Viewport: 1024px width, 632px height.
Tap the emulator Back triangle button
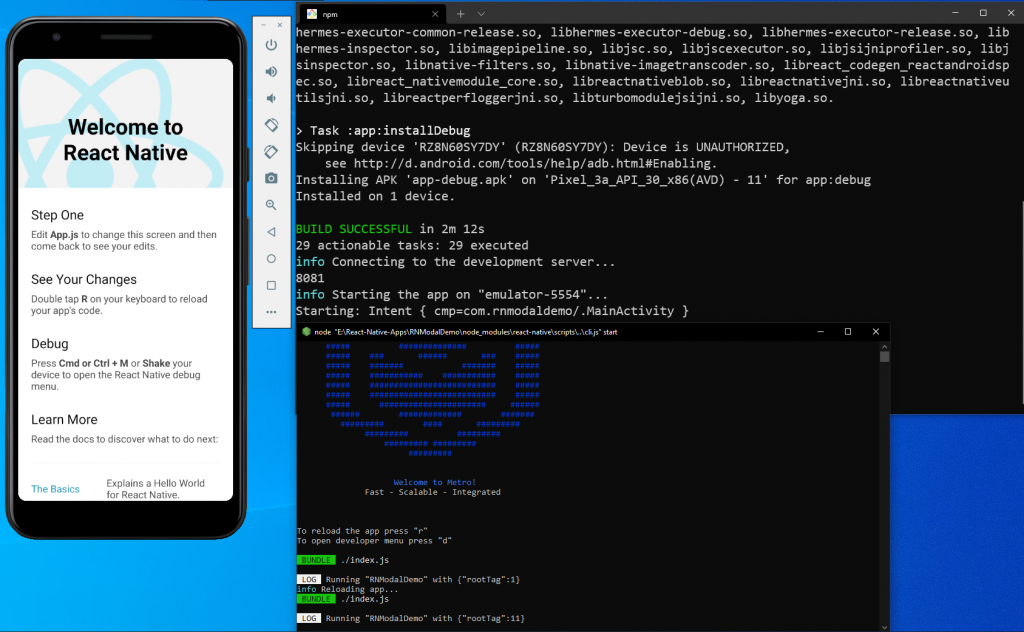pos(271,232)
